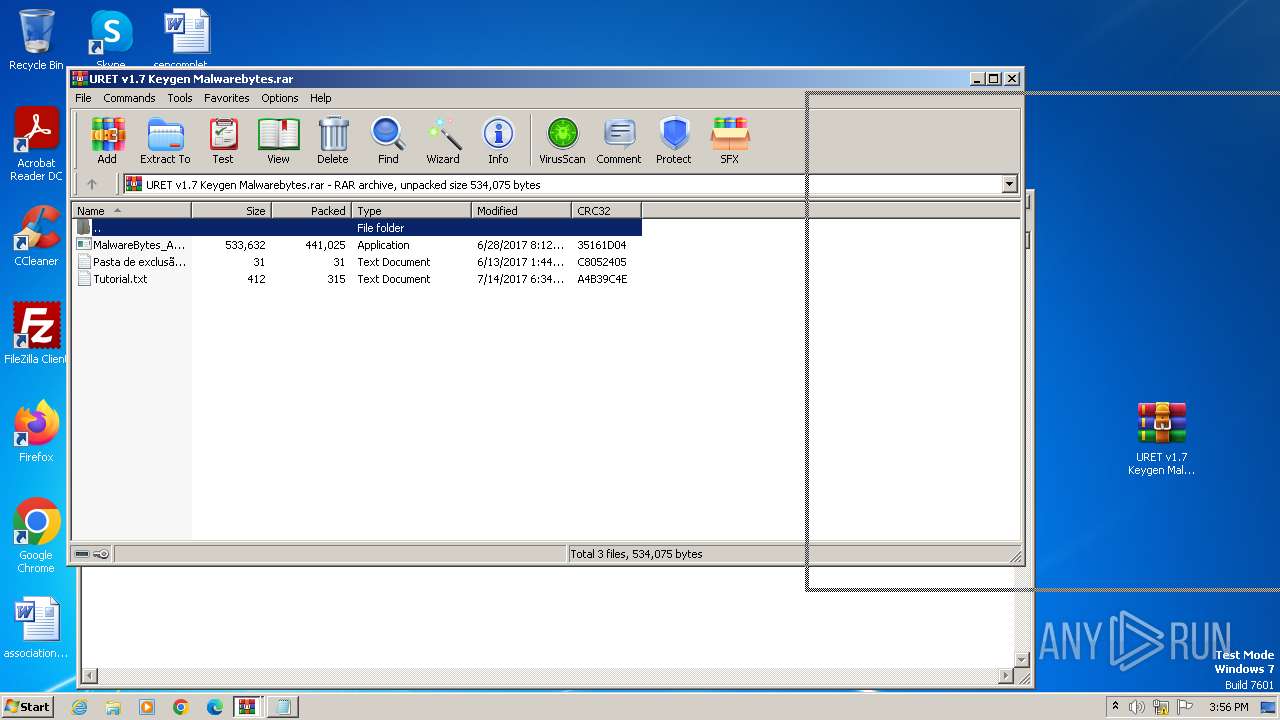Open Windows Explorer from taskbar
This screenshot has height=720, width=1280.
[x=113, y=707]
